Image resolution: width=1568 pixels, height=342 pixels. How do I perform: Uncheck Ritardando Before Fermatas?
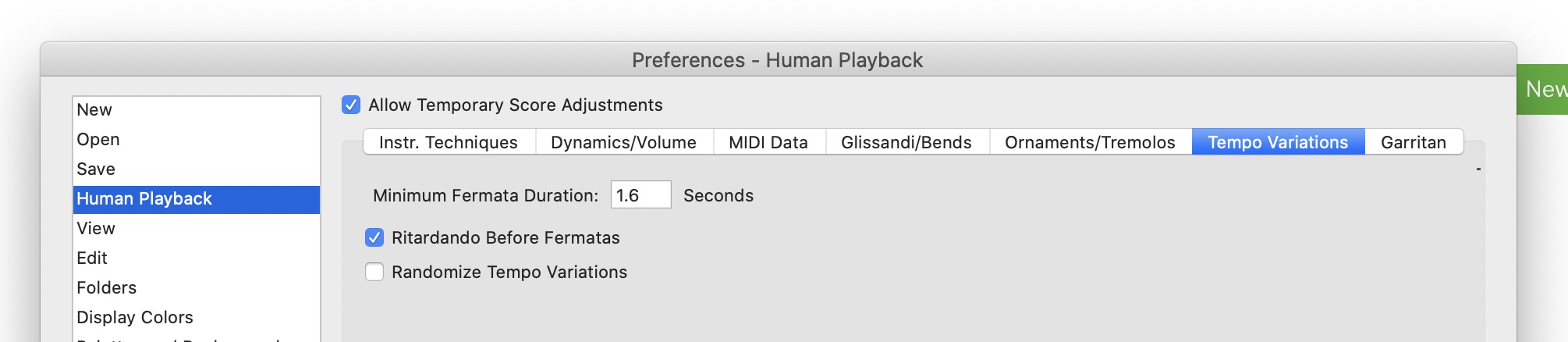point(374,237)
